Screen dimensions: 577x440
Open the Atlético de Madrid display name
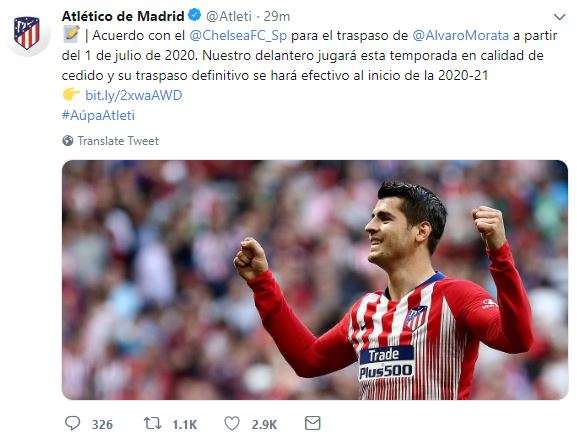pos(123,16)
